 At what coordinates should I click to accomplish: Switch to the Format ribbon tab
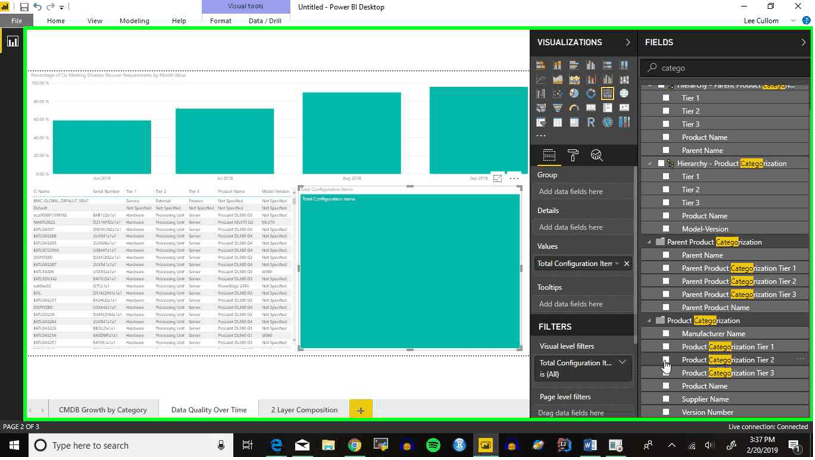[x=220, y=21]
